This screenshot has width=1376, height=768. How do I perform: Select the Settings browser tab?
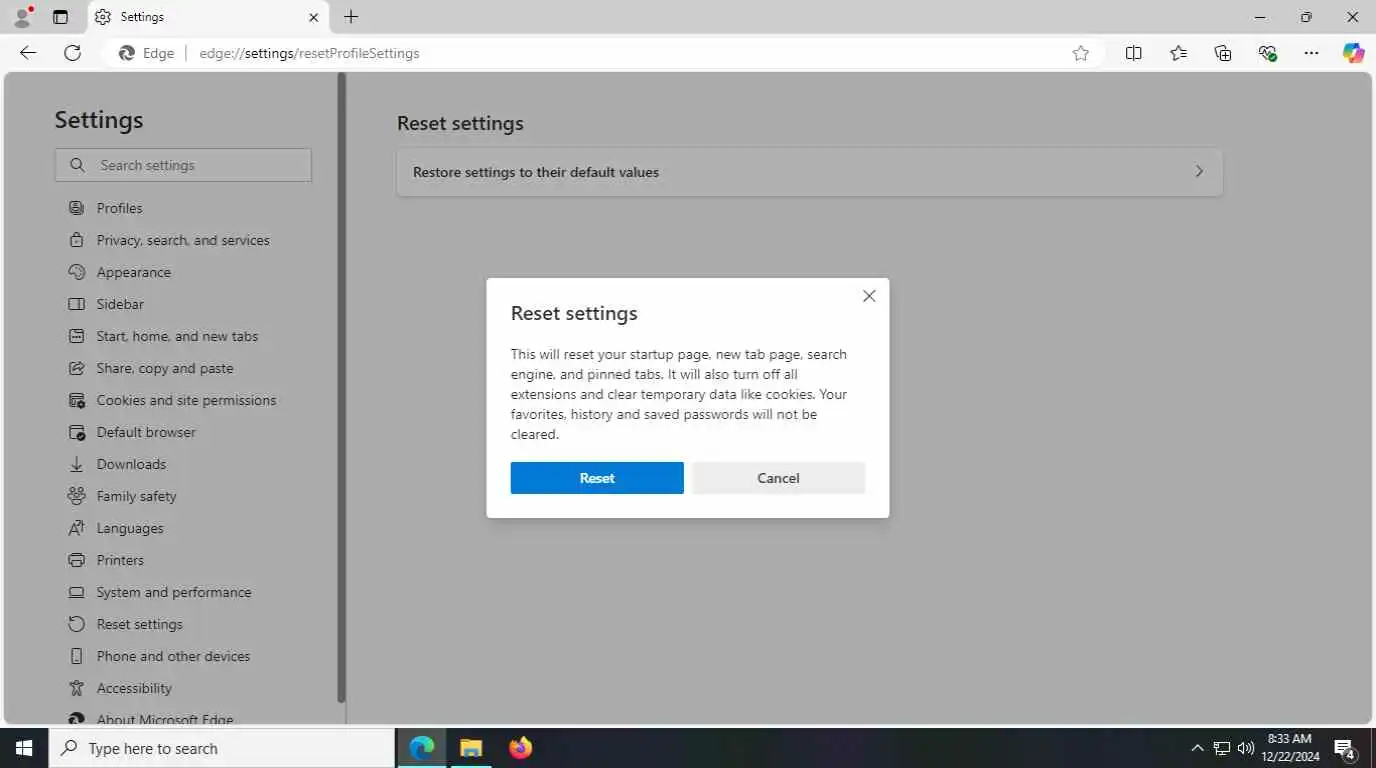tap(207, 17)
